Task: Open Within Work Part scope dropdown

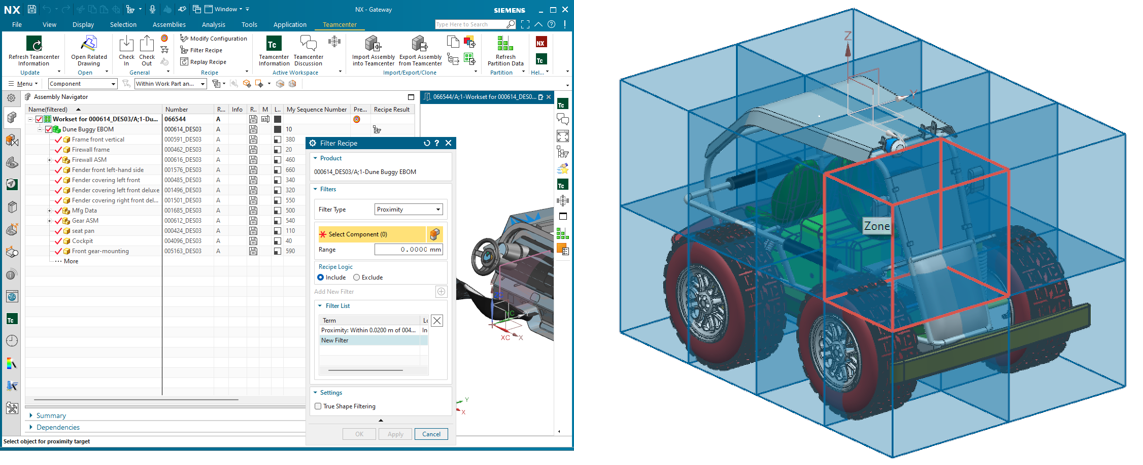Action: (x=170, y=84)
